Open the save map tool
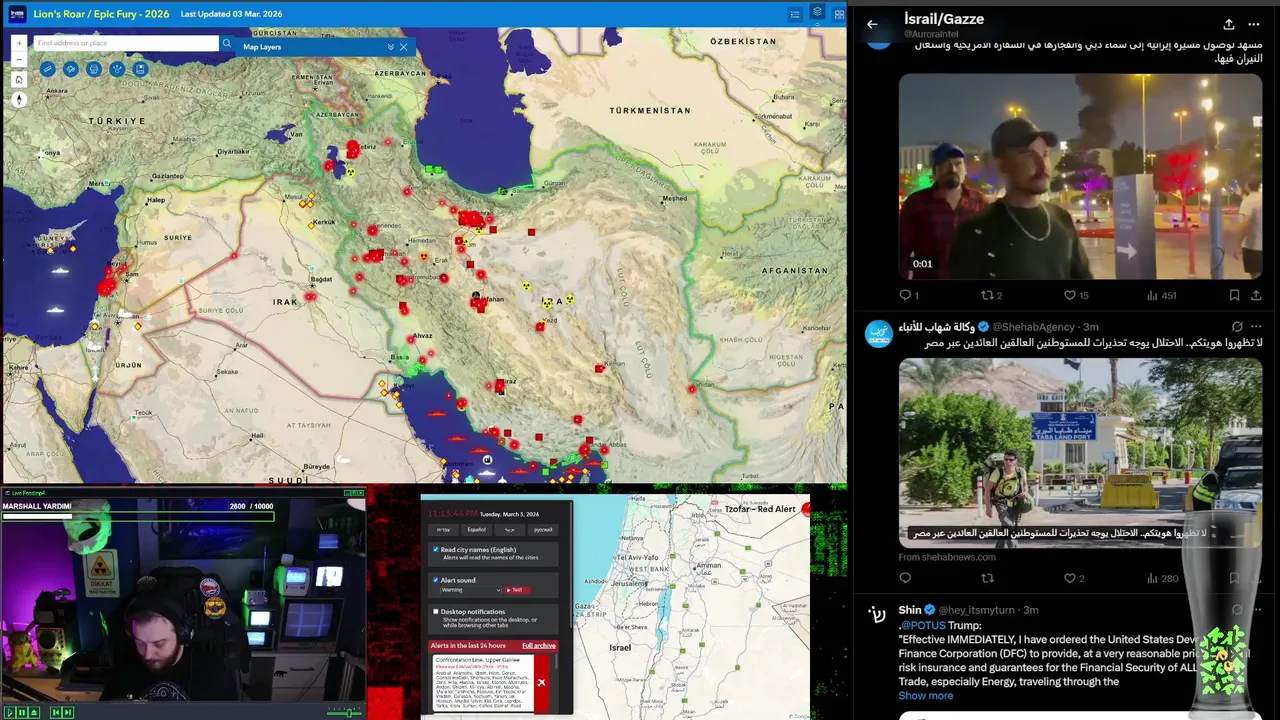The image size is (1280, 720). pyautogui.click(x=140, y=69)
